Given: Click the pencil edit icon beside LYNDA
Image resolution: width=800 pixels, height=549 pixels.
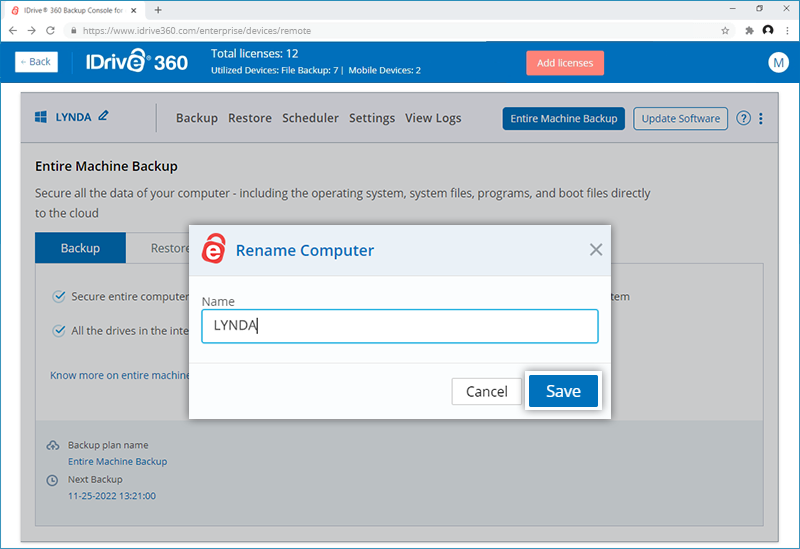Looking at the screenshot, I should coord(103,116).
